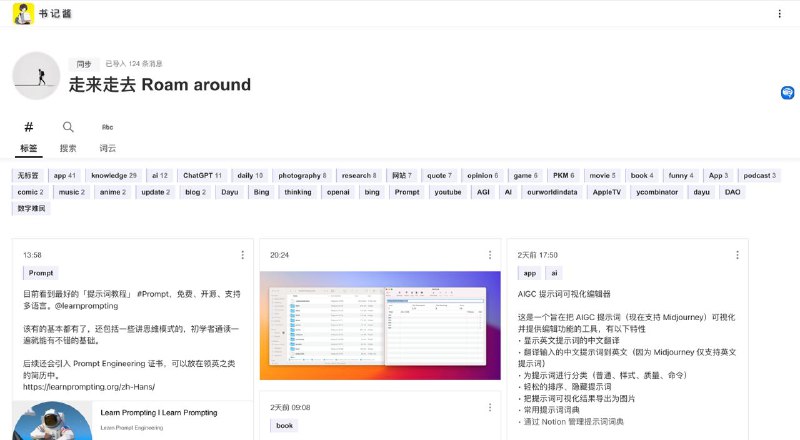Filter by the 无标签 tag
800x440 pixels.
(28, 176)
